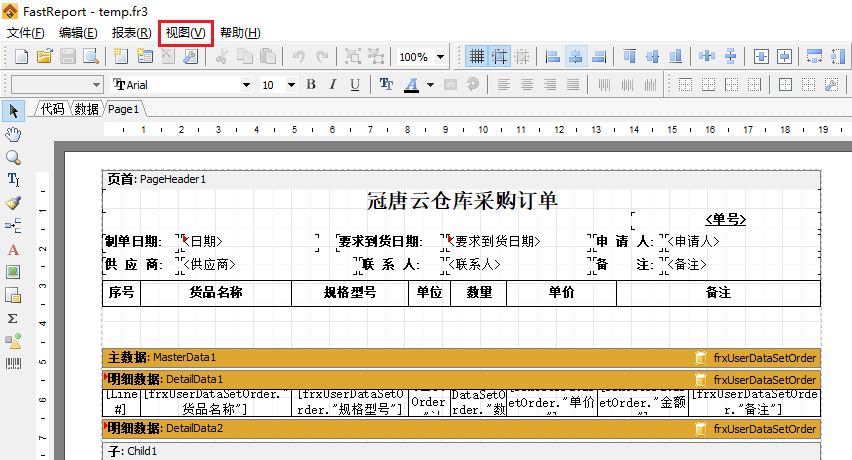Open page settings with the wrench icon

[191, 56]
